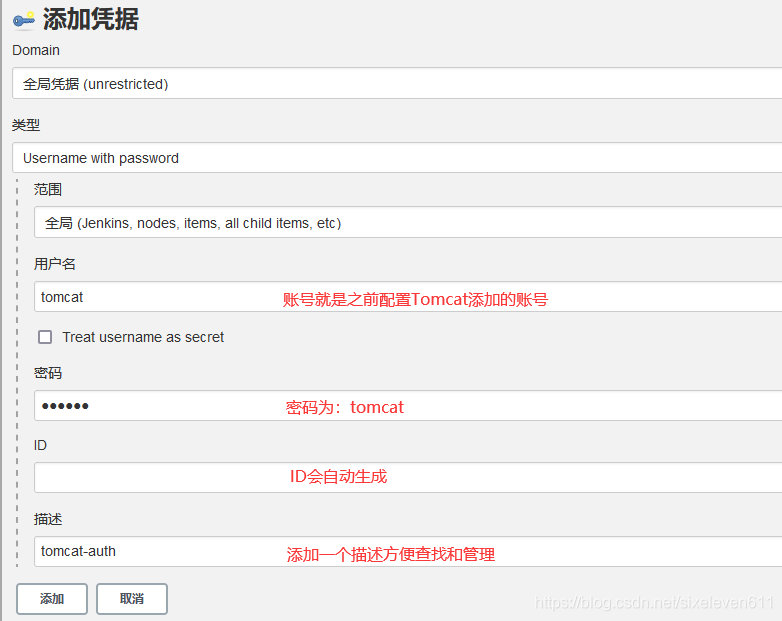Click the 类型 label
782x621 pixels.
pyautogui.click(x=26, y=125)
